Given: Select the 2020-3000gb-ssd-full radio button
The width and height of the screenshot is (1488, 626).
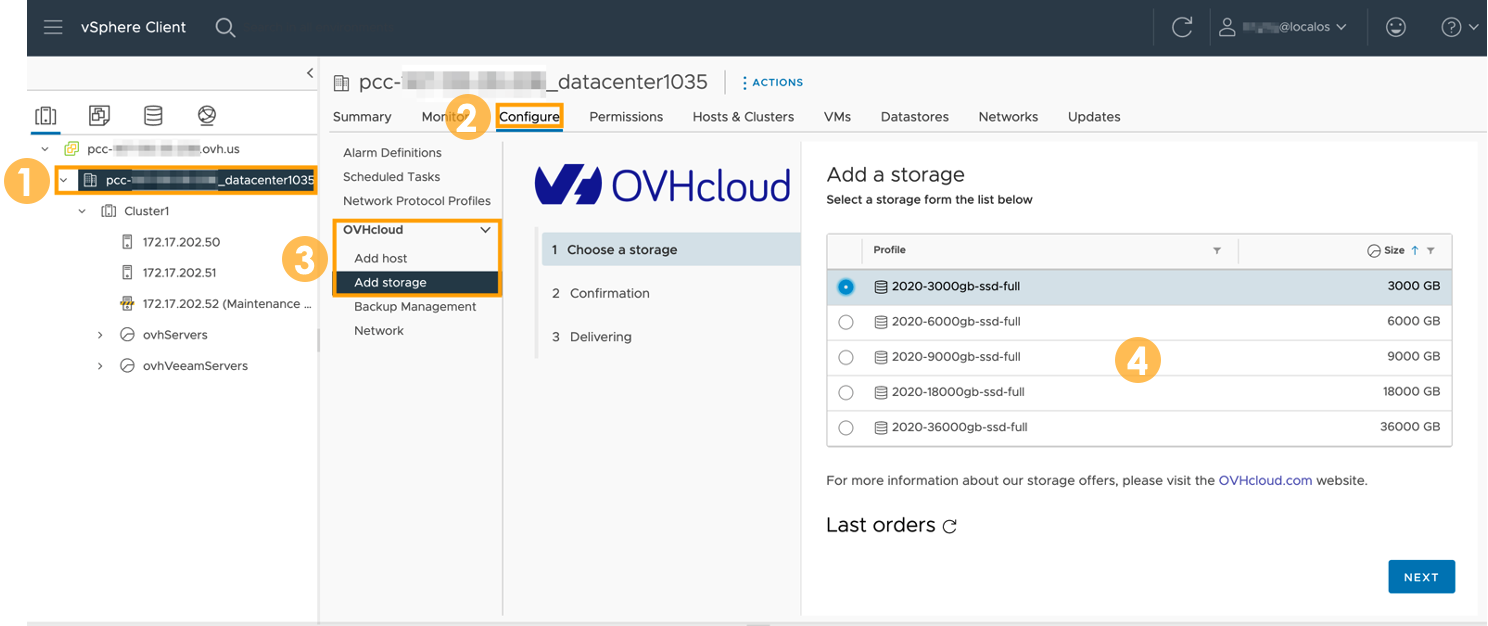Looking at the screenshot, I should pos(846,286).
